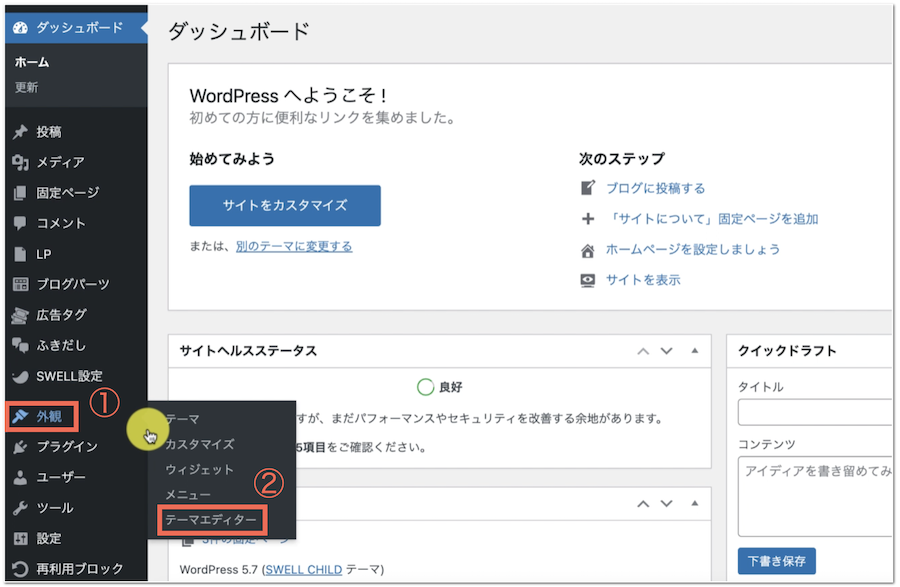This screenshot has height=587, width=900.
Task: Click the コメント speech bubble icon
Action: click(x=20, y=223)
